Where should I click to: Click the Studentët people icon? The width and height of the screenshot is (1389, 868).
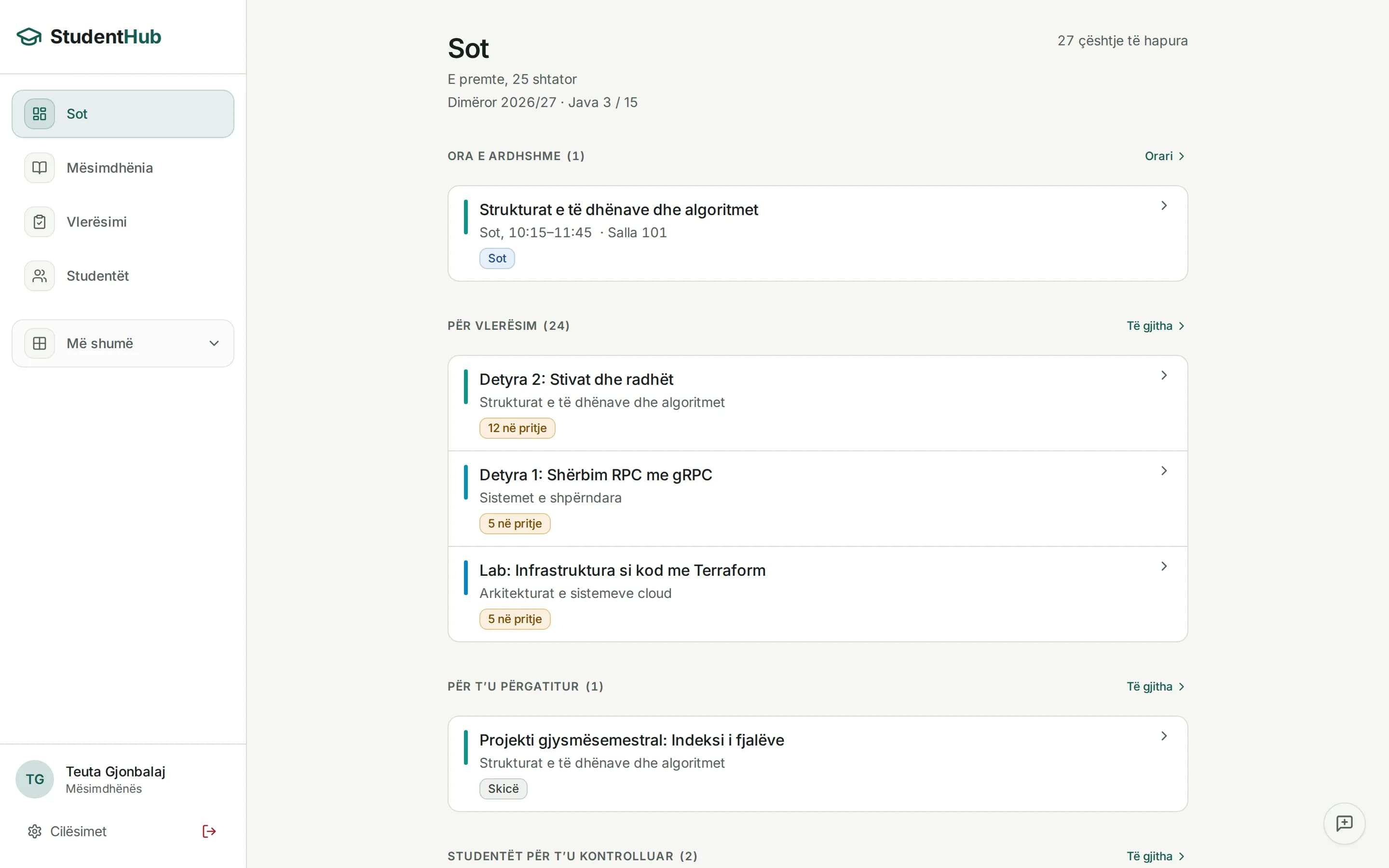coord(40,275)
